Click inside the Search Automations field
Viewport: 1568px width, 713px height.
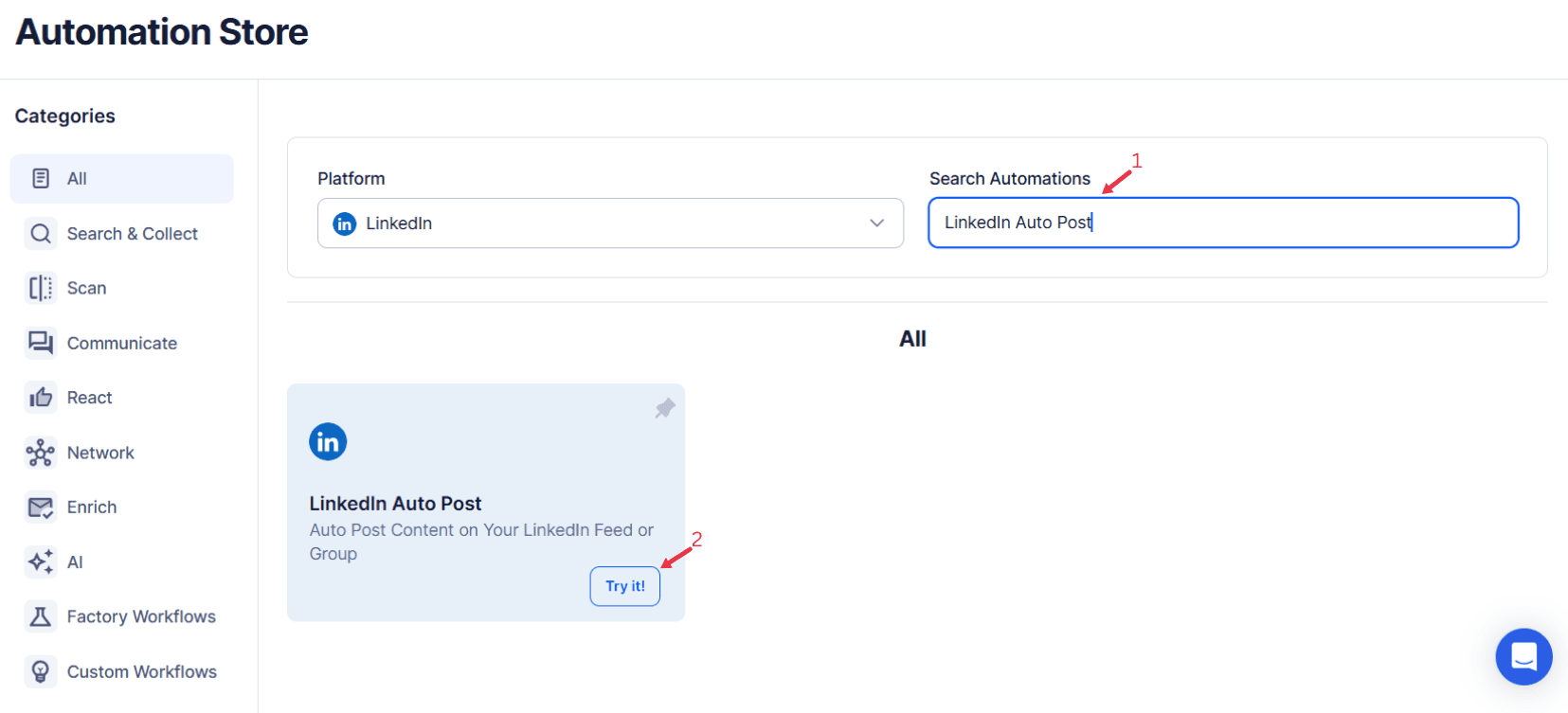tap(1222, 223)
